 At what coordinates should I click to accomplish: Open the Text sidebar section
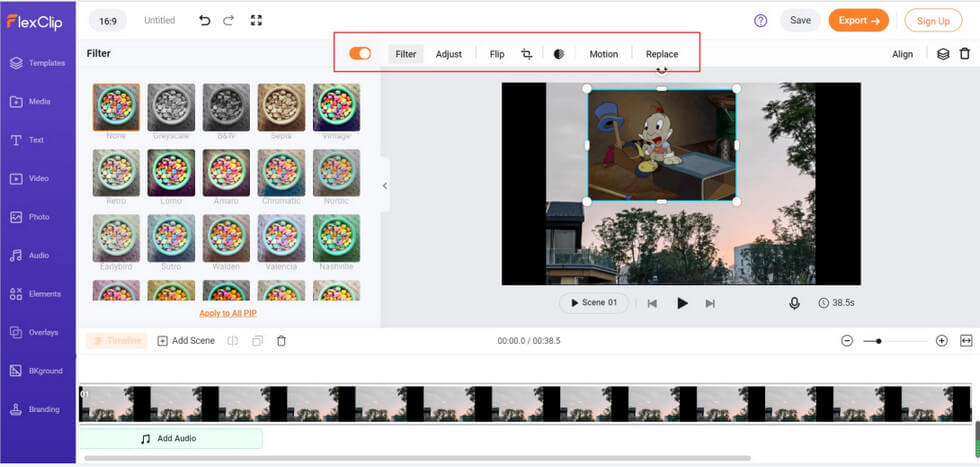[x=27, y=140]
